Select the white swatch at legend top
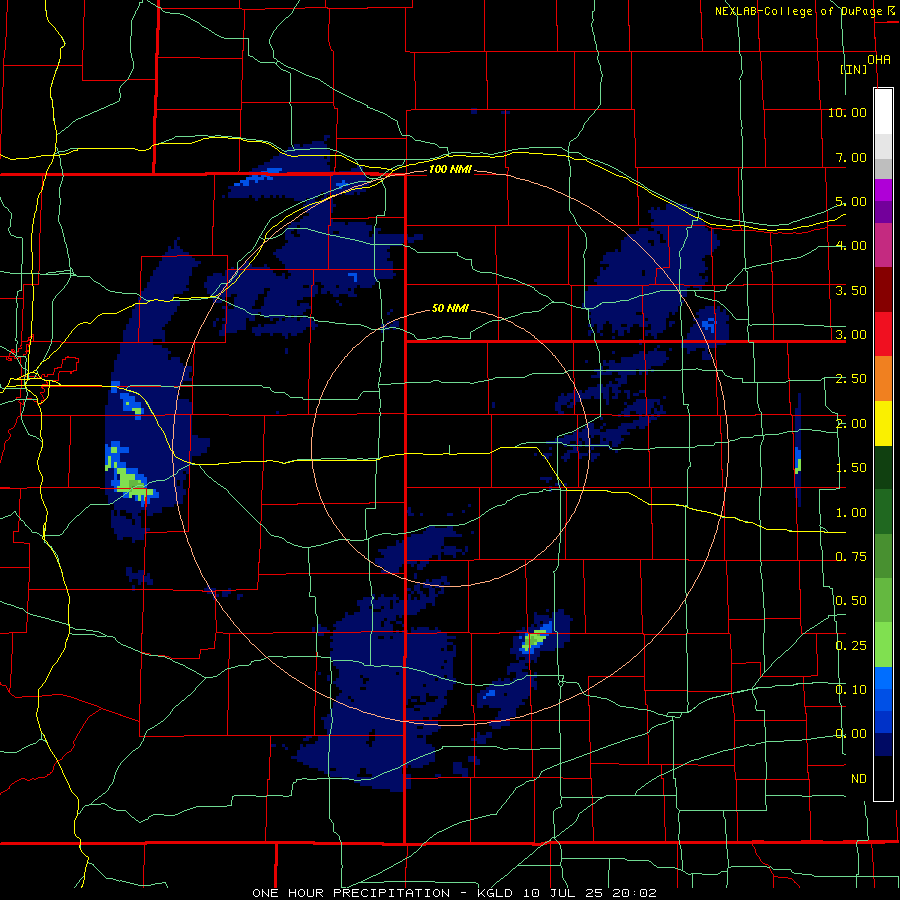Screen dimensions: 900x900 (x=883, y=111)
